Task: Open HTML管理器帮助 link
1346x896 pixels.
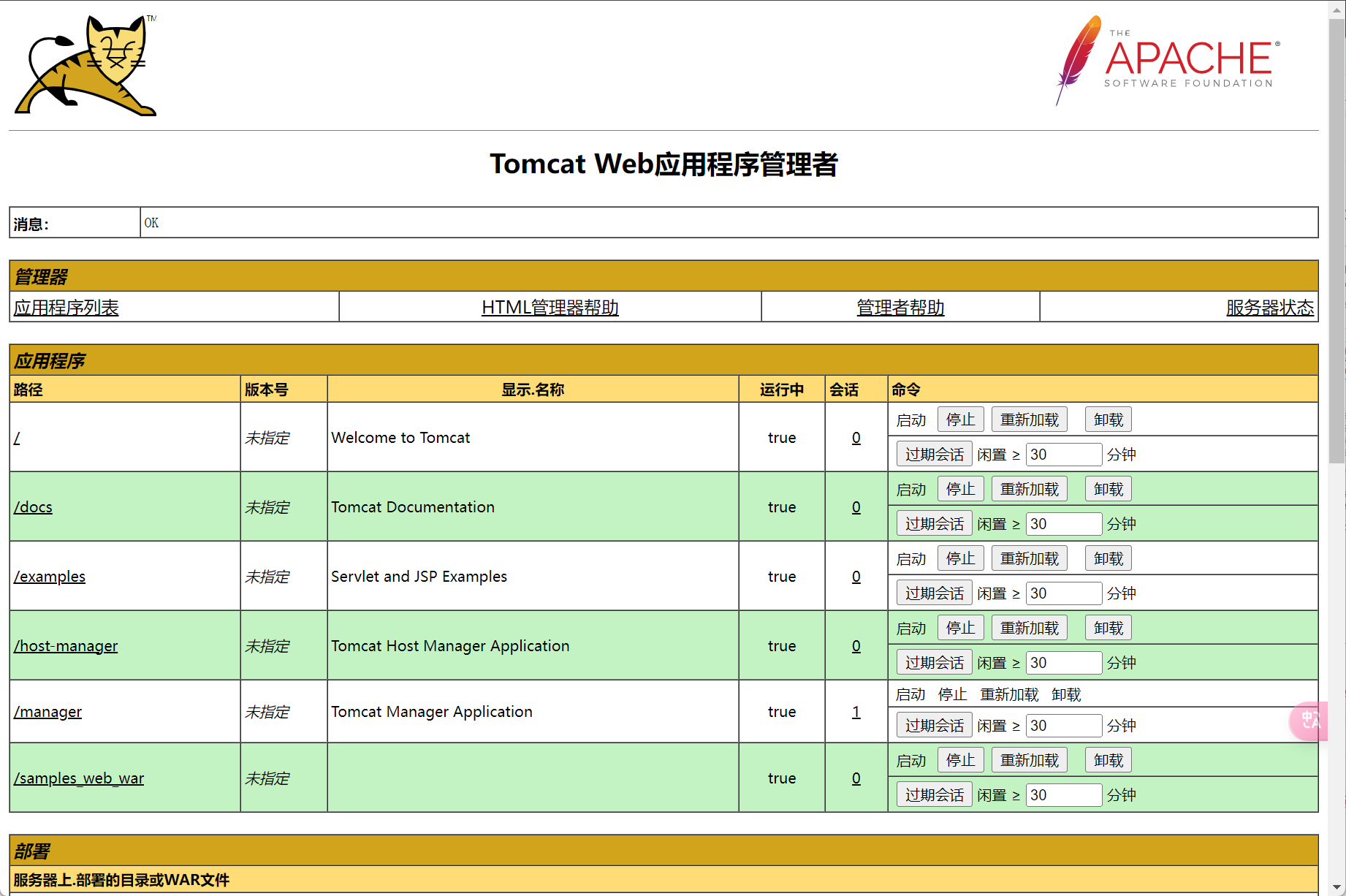Action: (550, 308)
